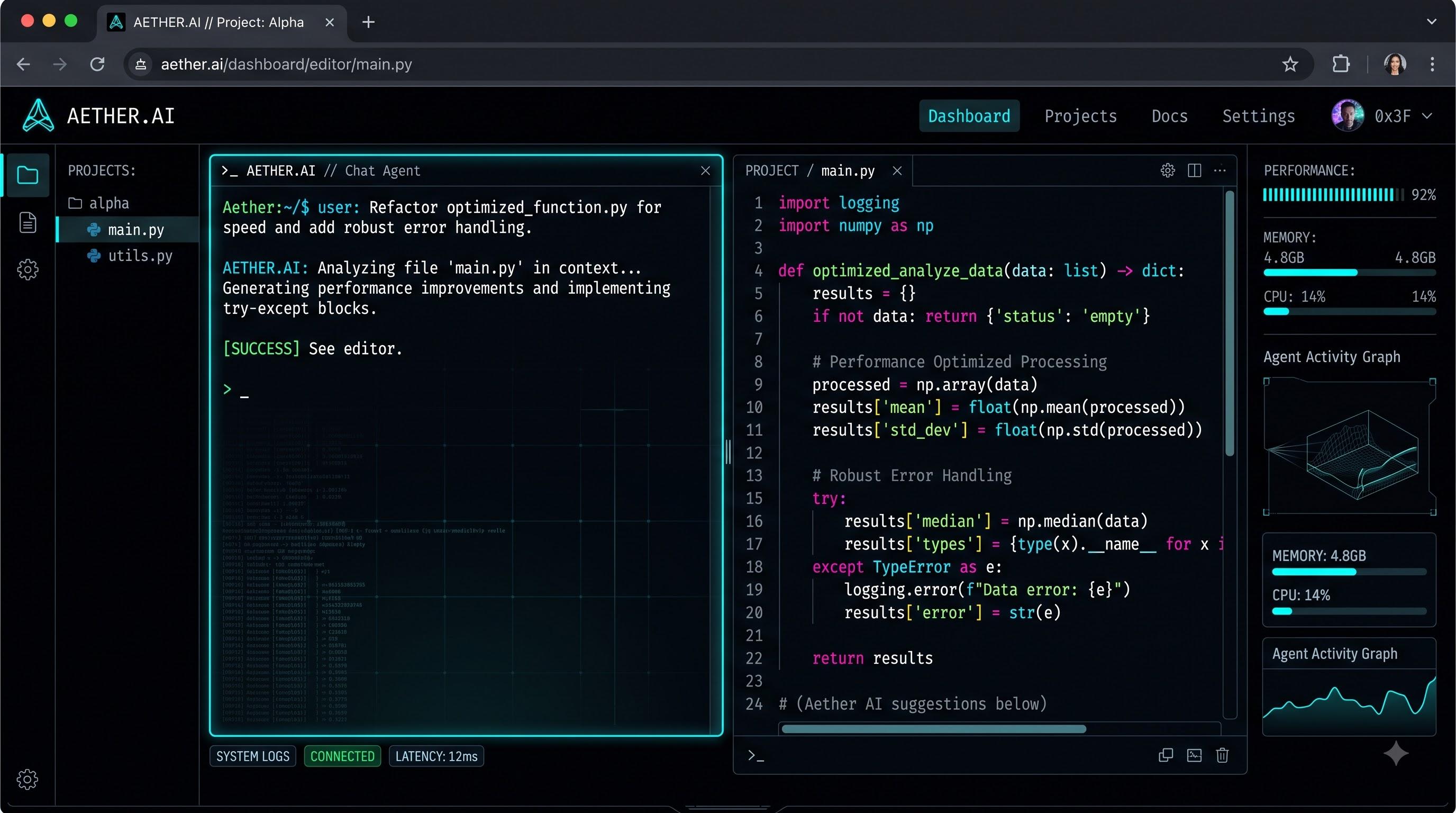Image resolution: width=1456 pixels, height=813 pixels.
Task: Click the LATENCY: 12ms indicator
Action: coord(436,756)
